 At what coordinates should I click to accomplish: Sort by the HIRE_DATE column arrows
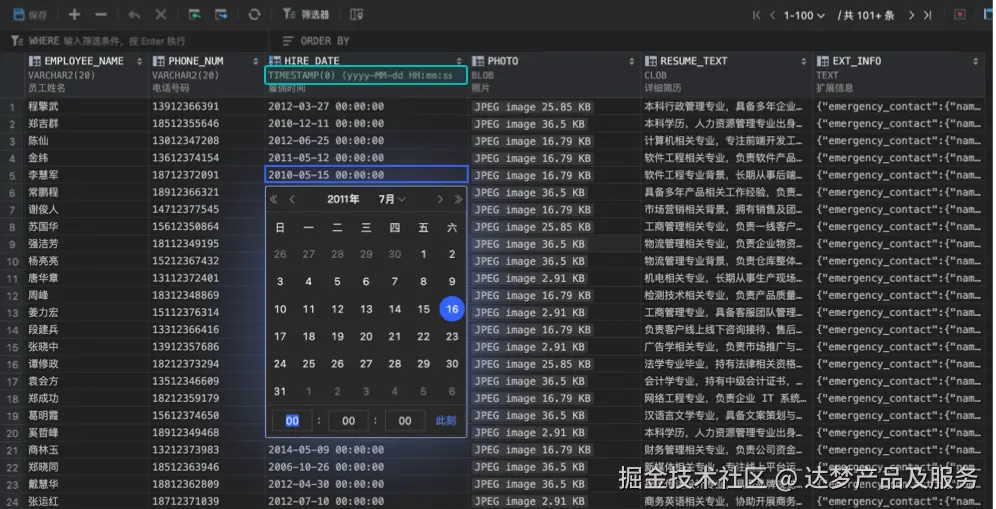click(459, 61)
